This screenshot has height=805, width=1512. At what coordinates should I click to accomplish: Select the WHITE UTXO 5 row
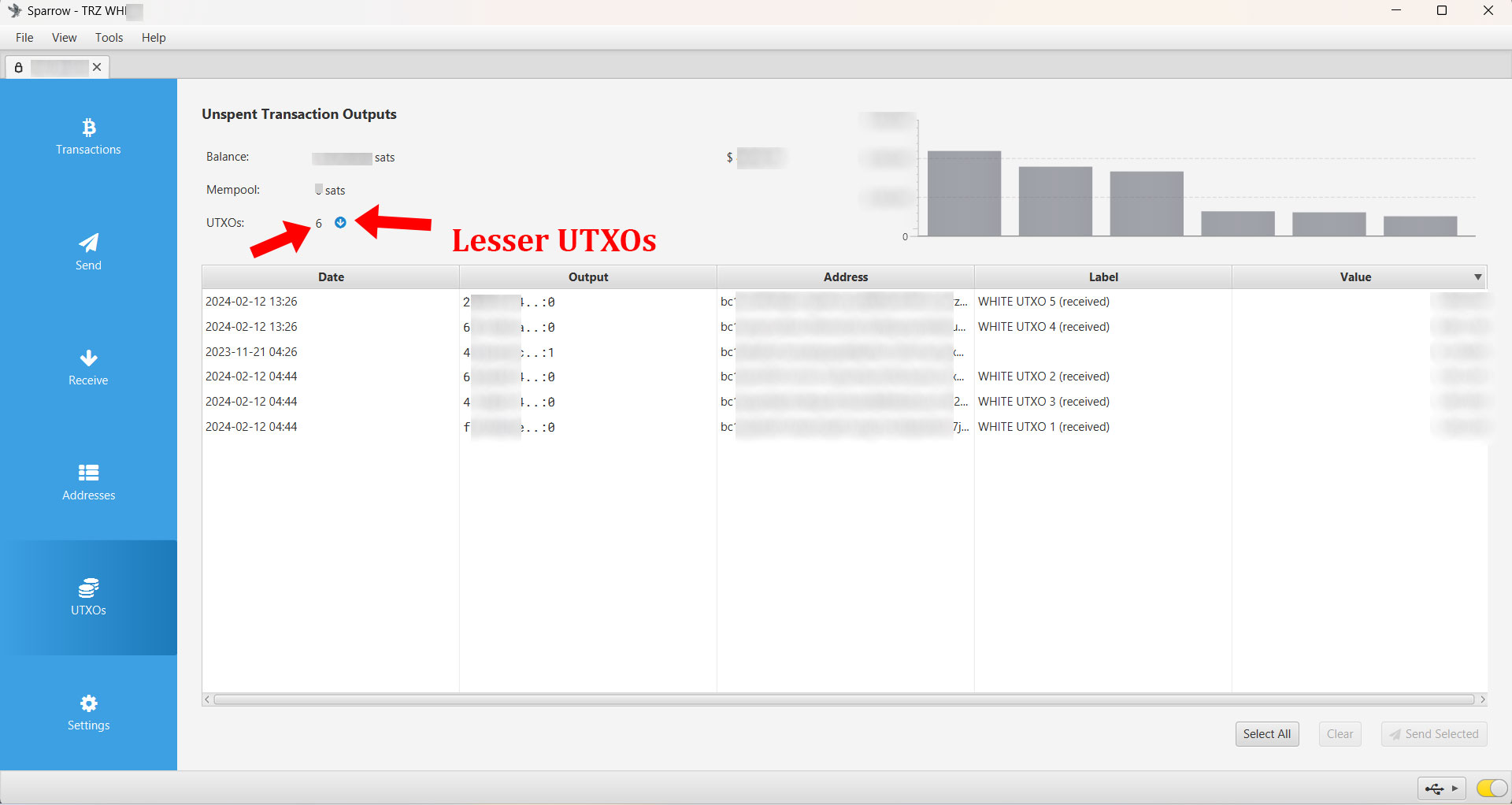1043,302
